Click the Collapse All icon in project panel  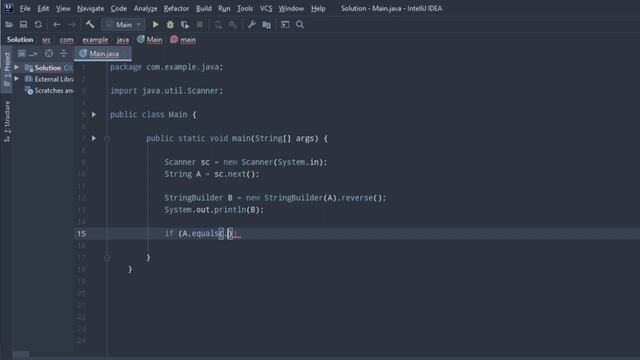click(63, 53)
